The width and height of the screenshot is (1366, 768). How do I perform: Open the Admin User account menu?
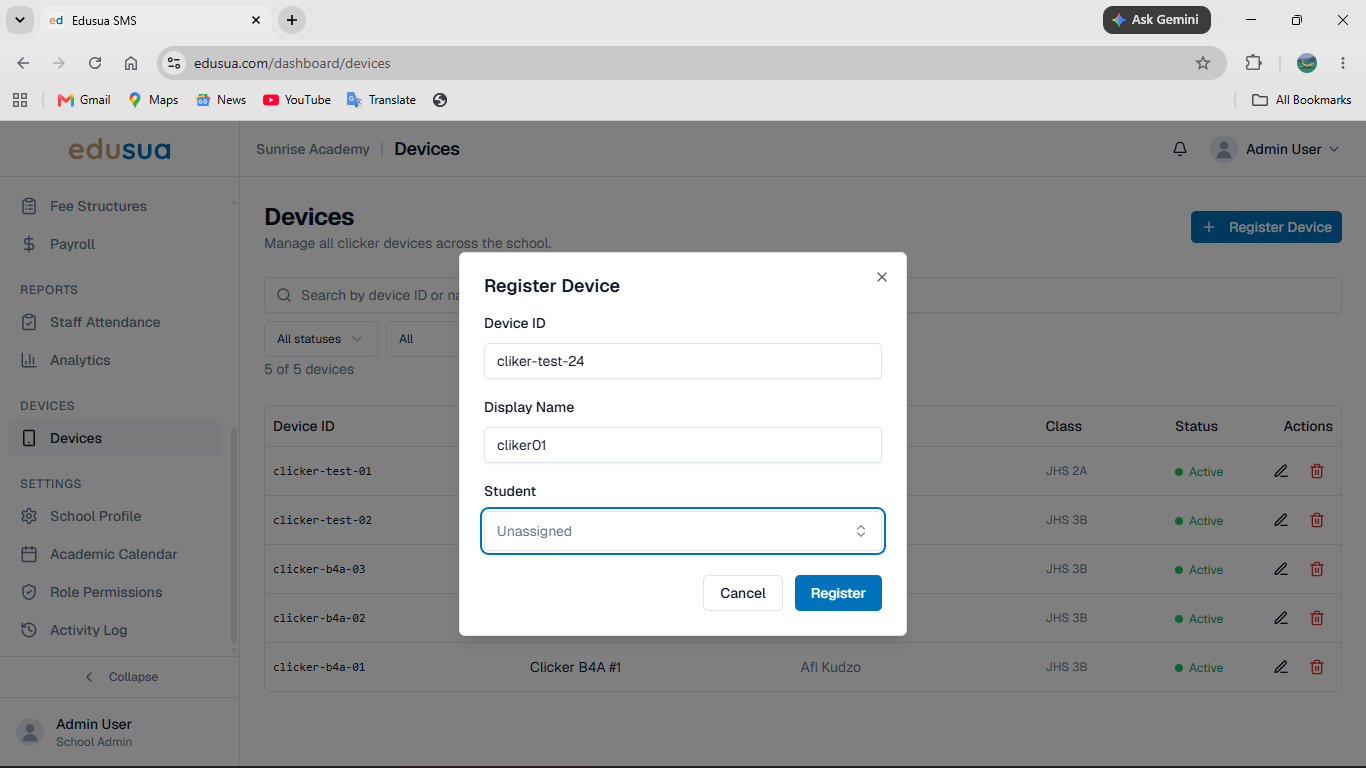[1275, 149]
